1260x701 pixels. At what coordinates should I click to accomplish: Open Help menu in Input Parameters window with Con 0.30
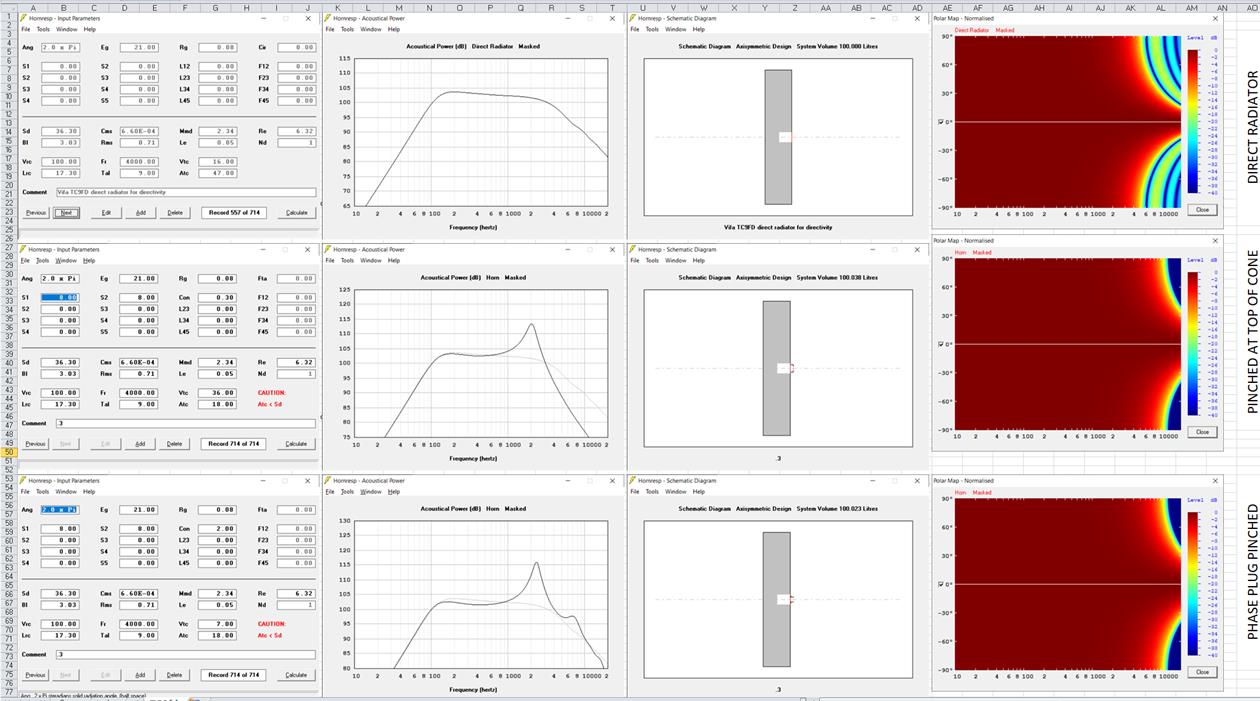(89, 260)
